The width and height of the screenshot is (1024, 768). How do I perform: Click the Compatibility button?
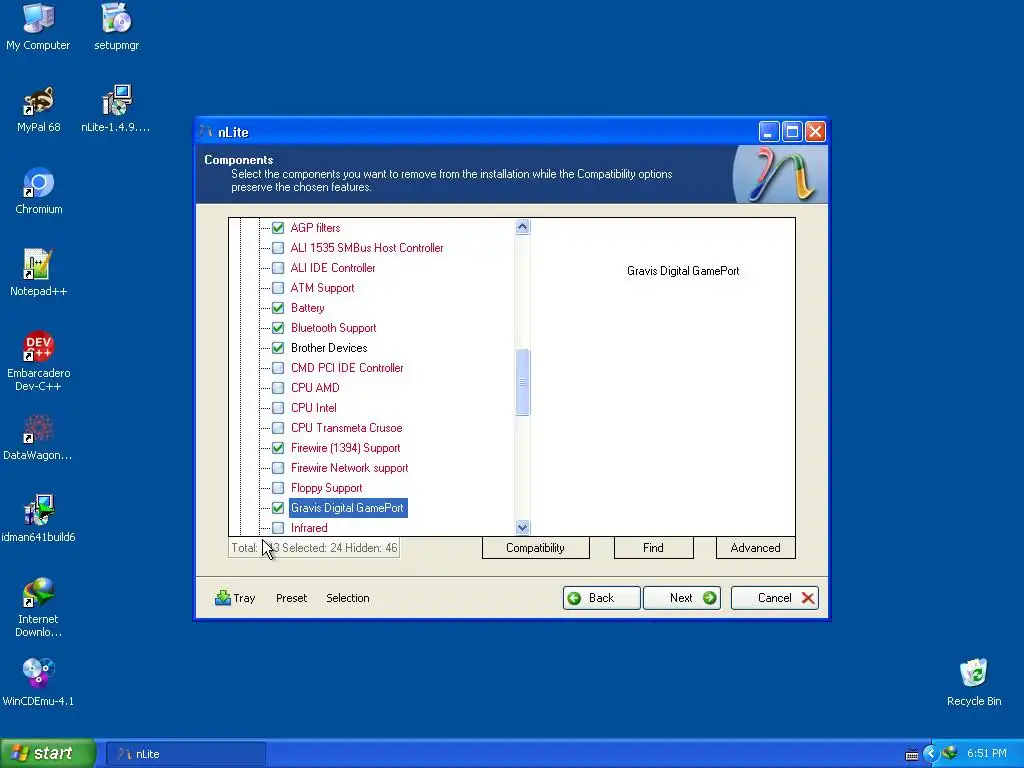(x=536, y=548)
